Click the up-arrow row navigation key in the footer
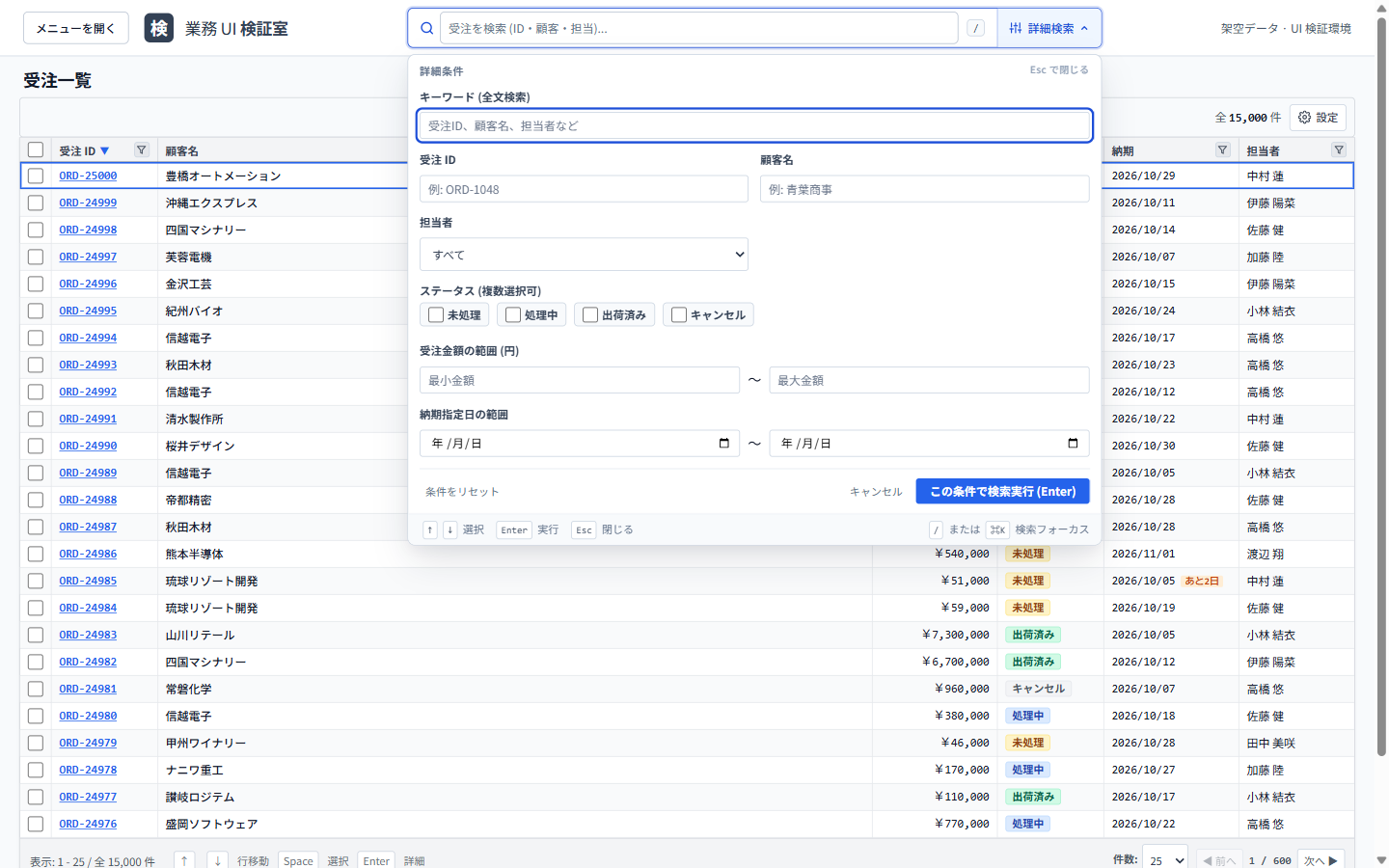The image size is (1389, 868). (x=184, y=860)
